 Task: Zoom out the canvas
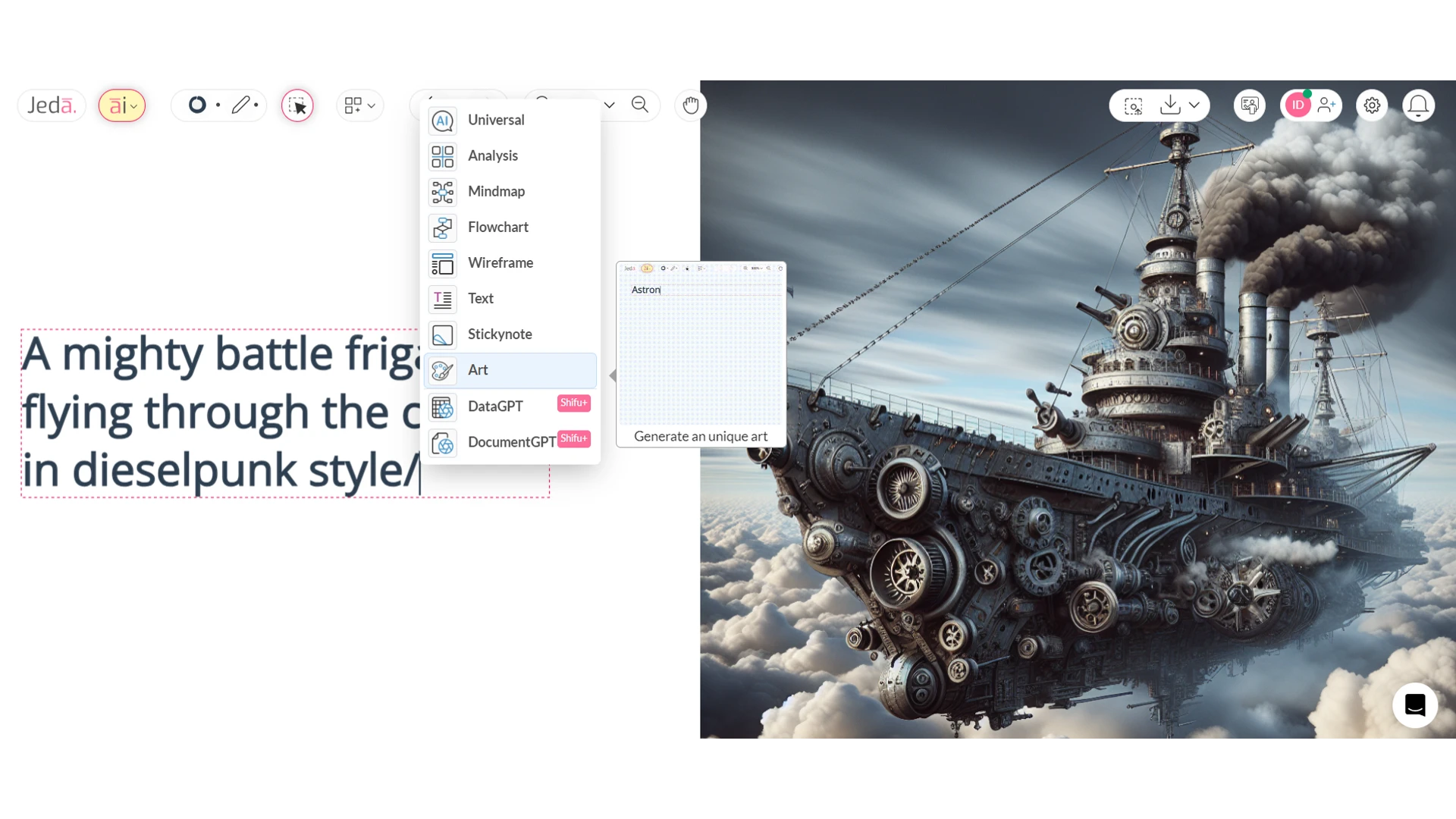point(640,105)
